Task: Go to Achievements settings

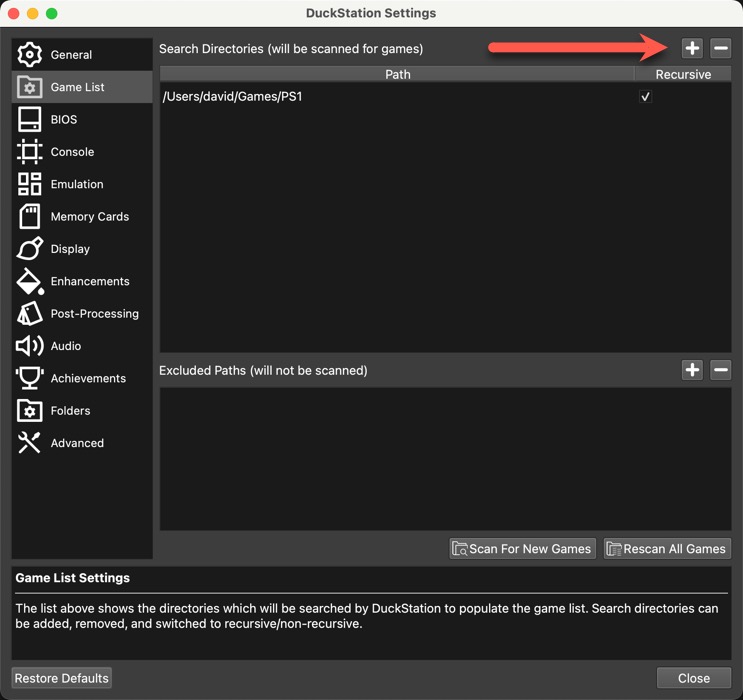Action: pyautogui.click(x=82, y=378)
